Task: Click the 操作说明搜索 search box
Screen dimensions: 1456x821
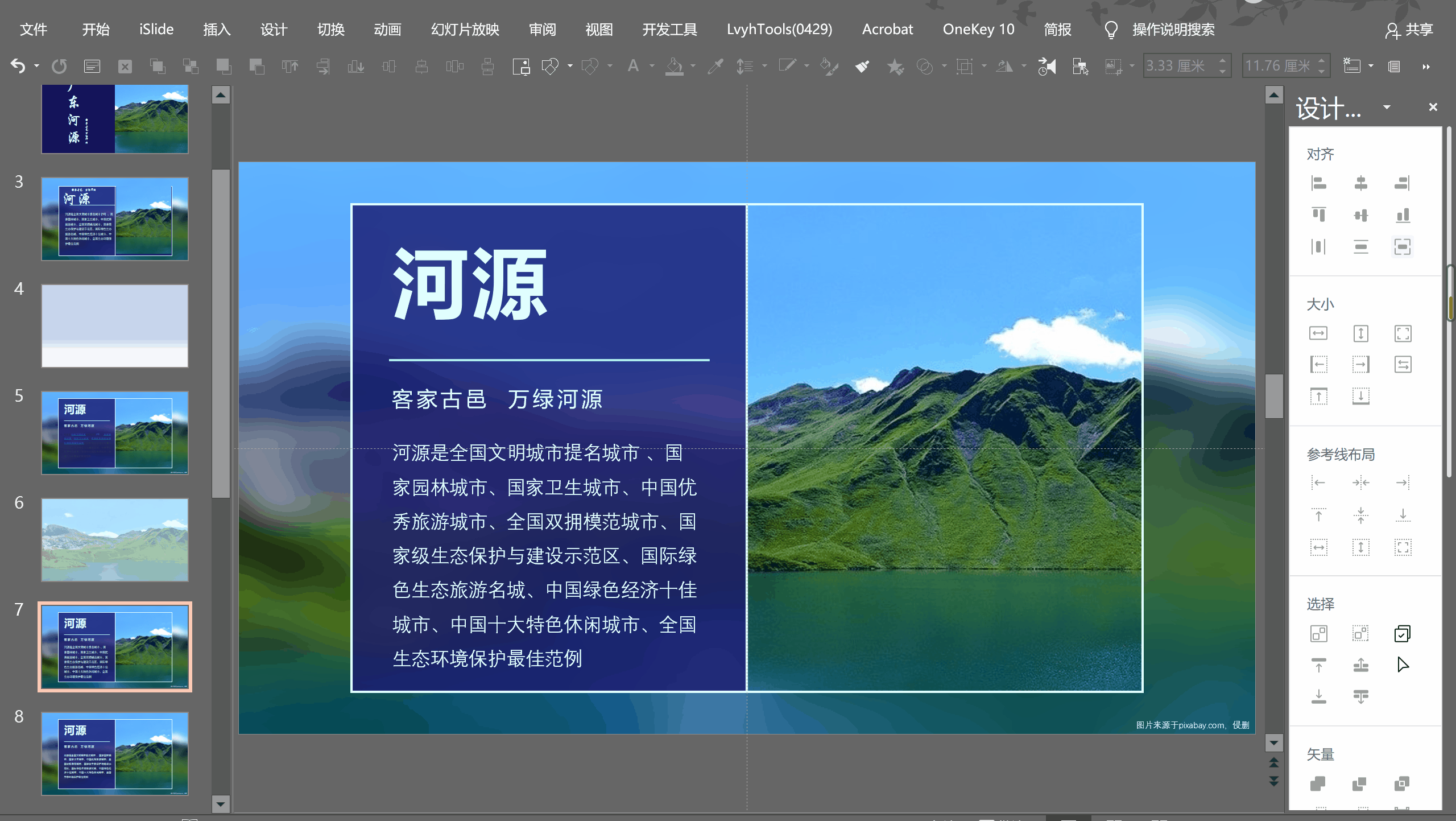Action: point(1173,30)
